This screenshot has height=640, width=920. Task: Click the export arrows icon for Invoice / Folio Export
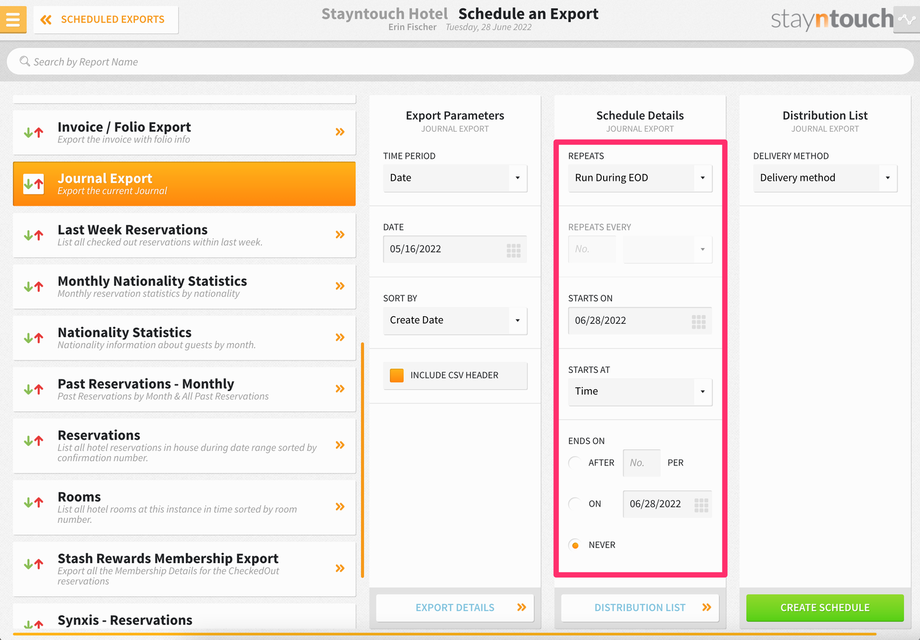(33, 133)
